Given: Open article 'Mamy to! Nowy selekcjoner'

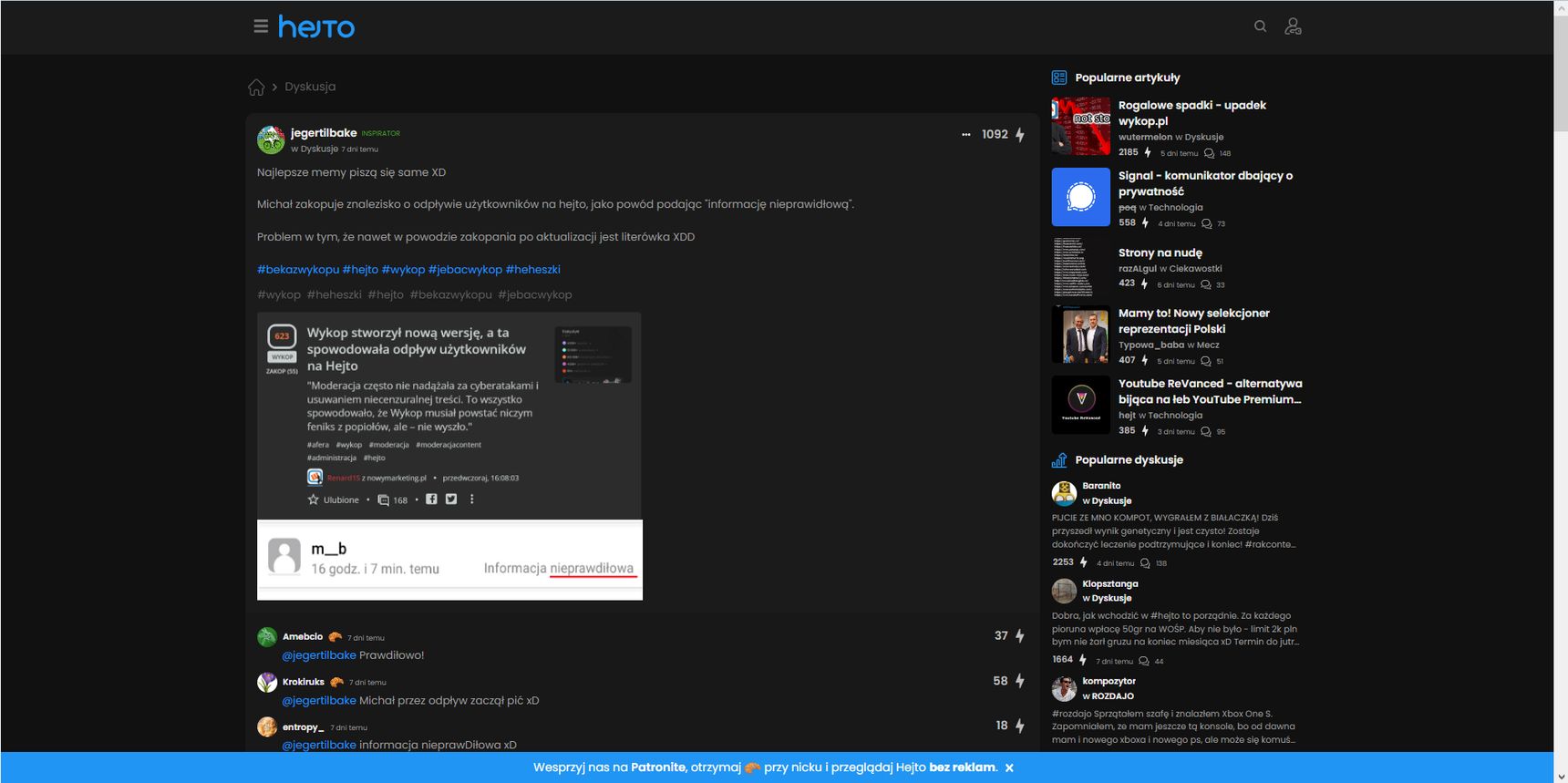Looking at the screenshot, I should coord(1194,321).
